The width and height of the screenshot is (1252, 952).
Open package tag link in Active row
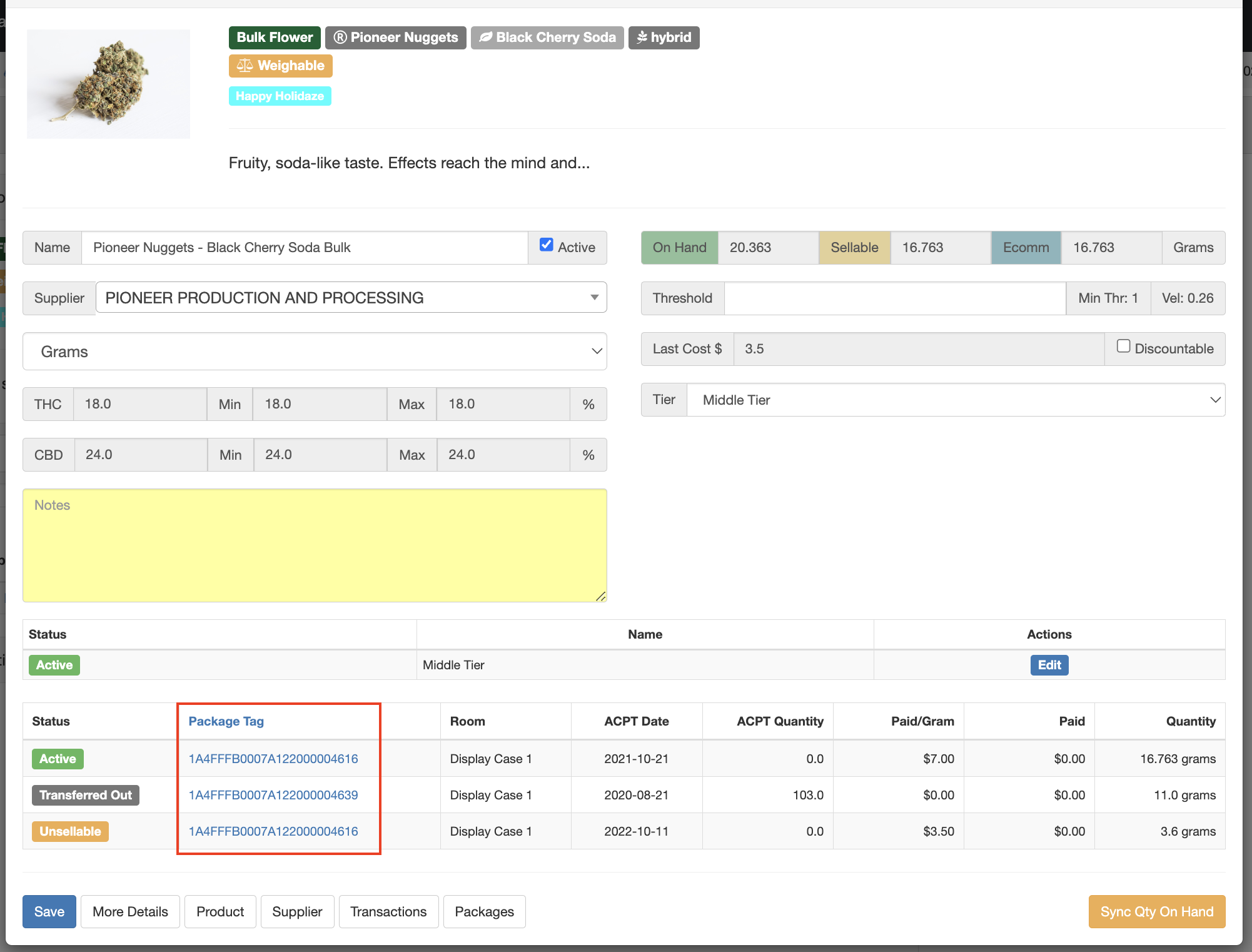(273, 759)
